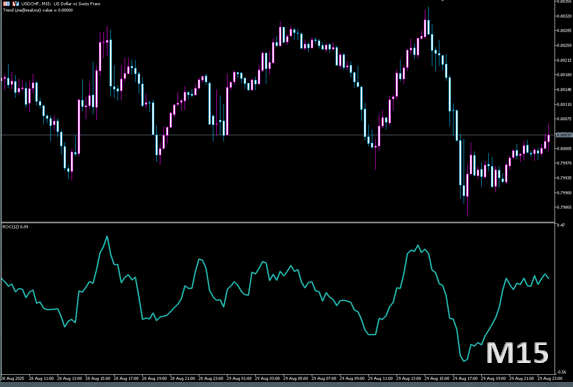The height and width of the screenshot is (387, 573).
Task: Click the 29 Aug 17:00 time label
Action: (x=466, y=378)
